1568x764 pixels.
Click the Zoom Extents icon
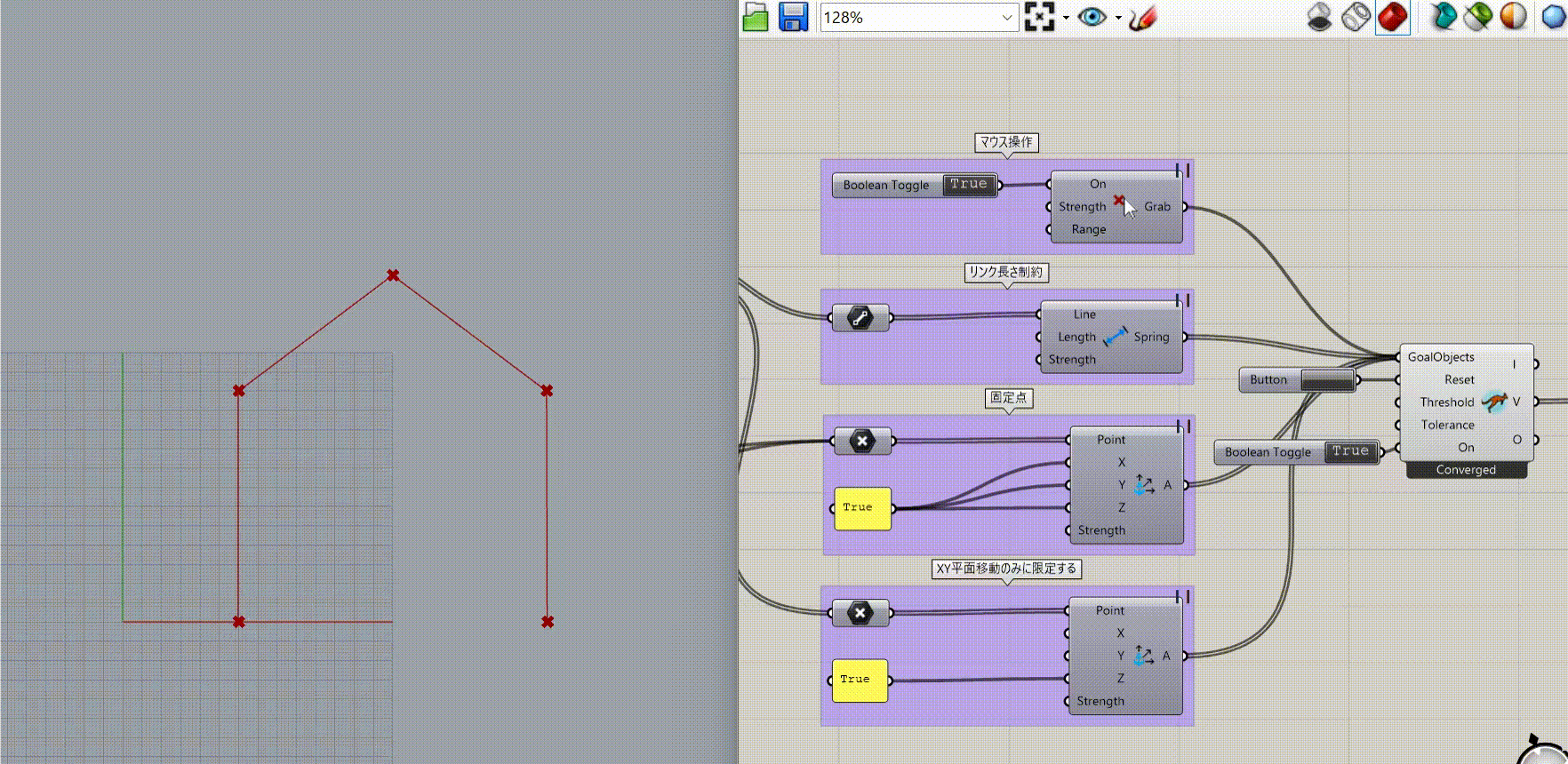[1038, 17]
